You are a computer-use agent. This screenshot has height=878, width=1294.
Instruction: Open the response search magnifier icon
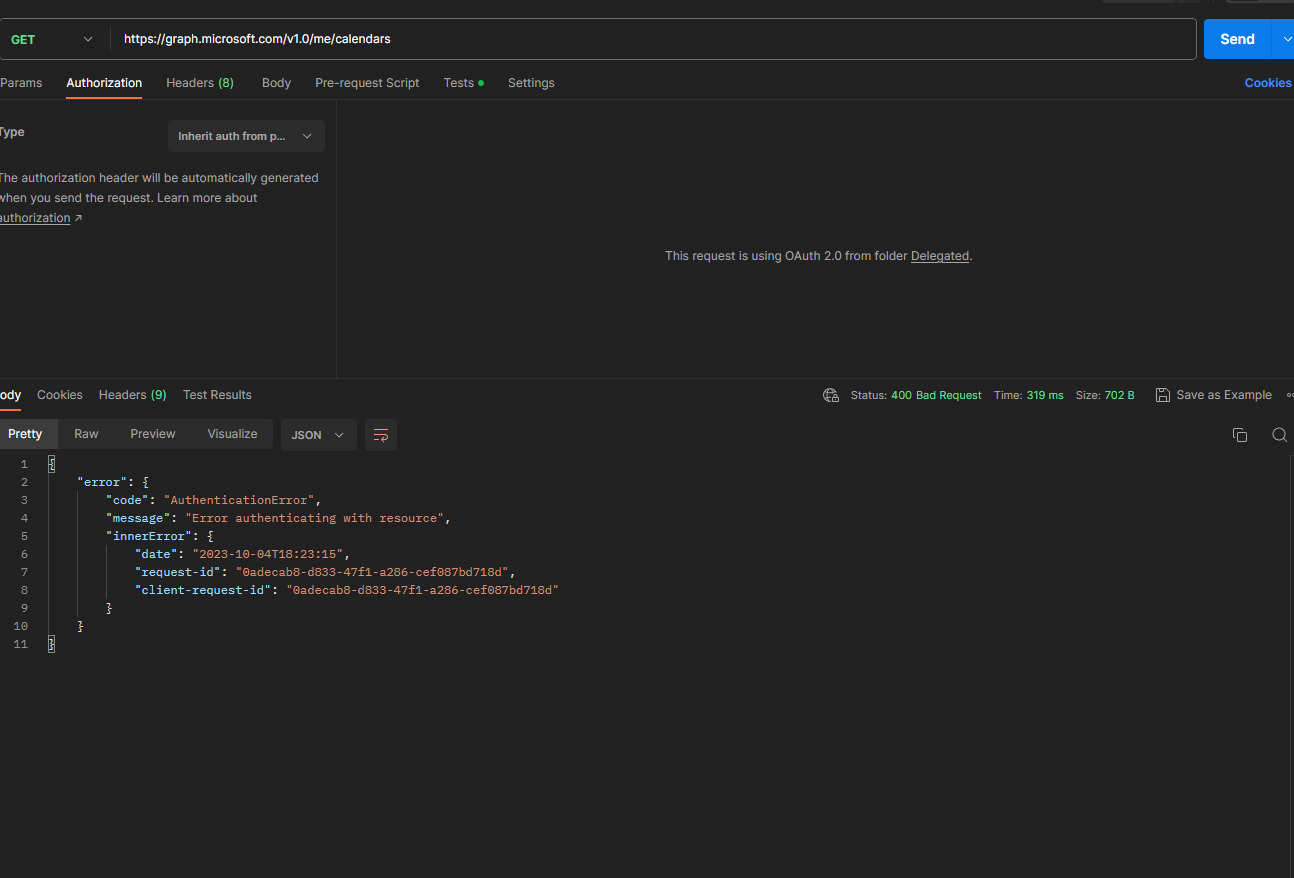coord(1280,435)
